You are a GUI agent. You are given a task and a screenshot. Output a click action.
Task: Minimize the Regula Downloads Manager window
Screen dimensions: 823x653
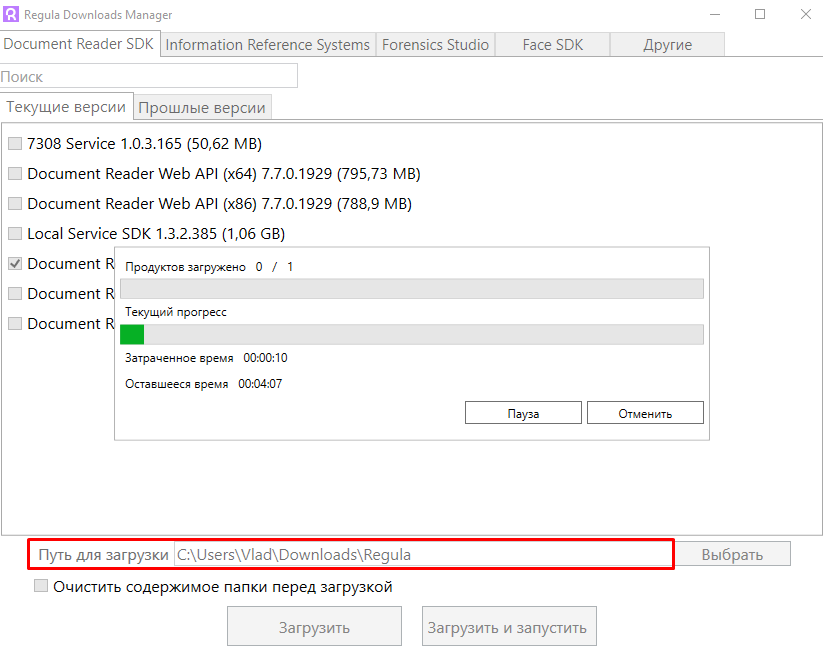[x=714, y=14]
